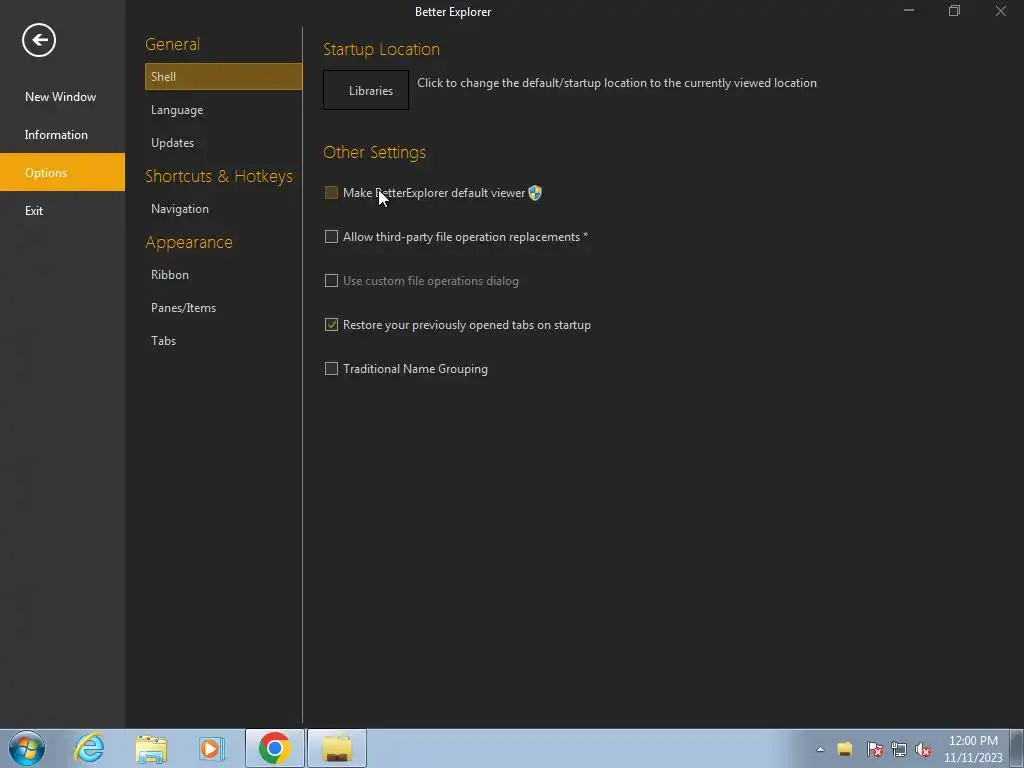Click the 'General' category heading
Image resolution: width=1024 pixels, height=768 pixels.
[x=172, y=44]
